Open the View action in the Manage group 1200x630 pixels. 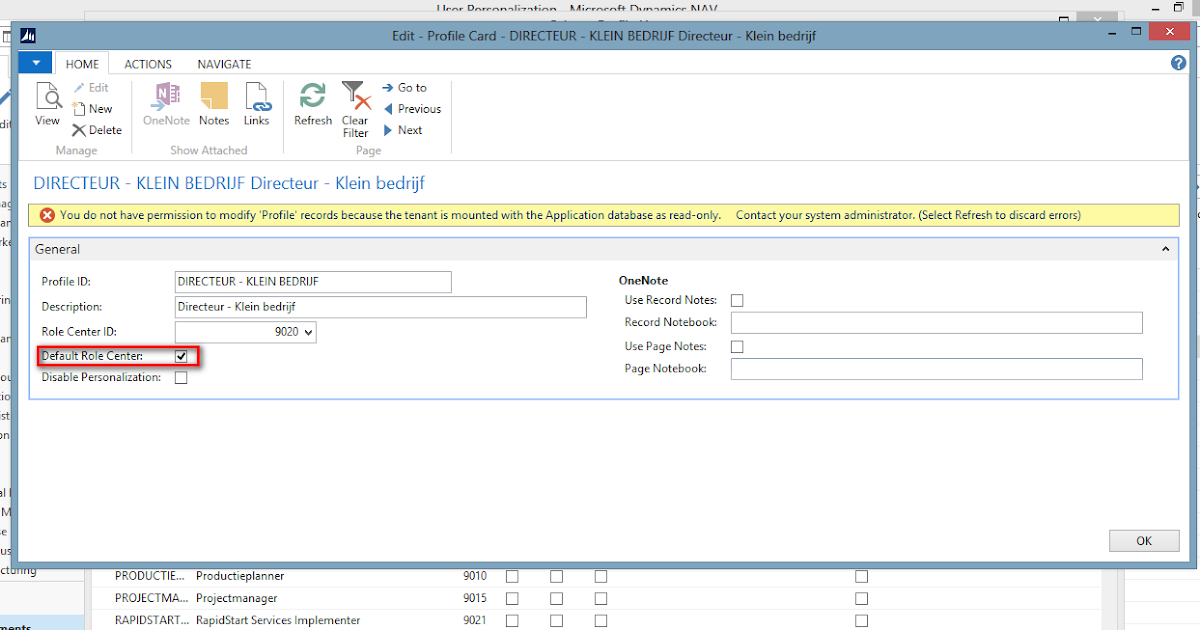tap(47, 105)
